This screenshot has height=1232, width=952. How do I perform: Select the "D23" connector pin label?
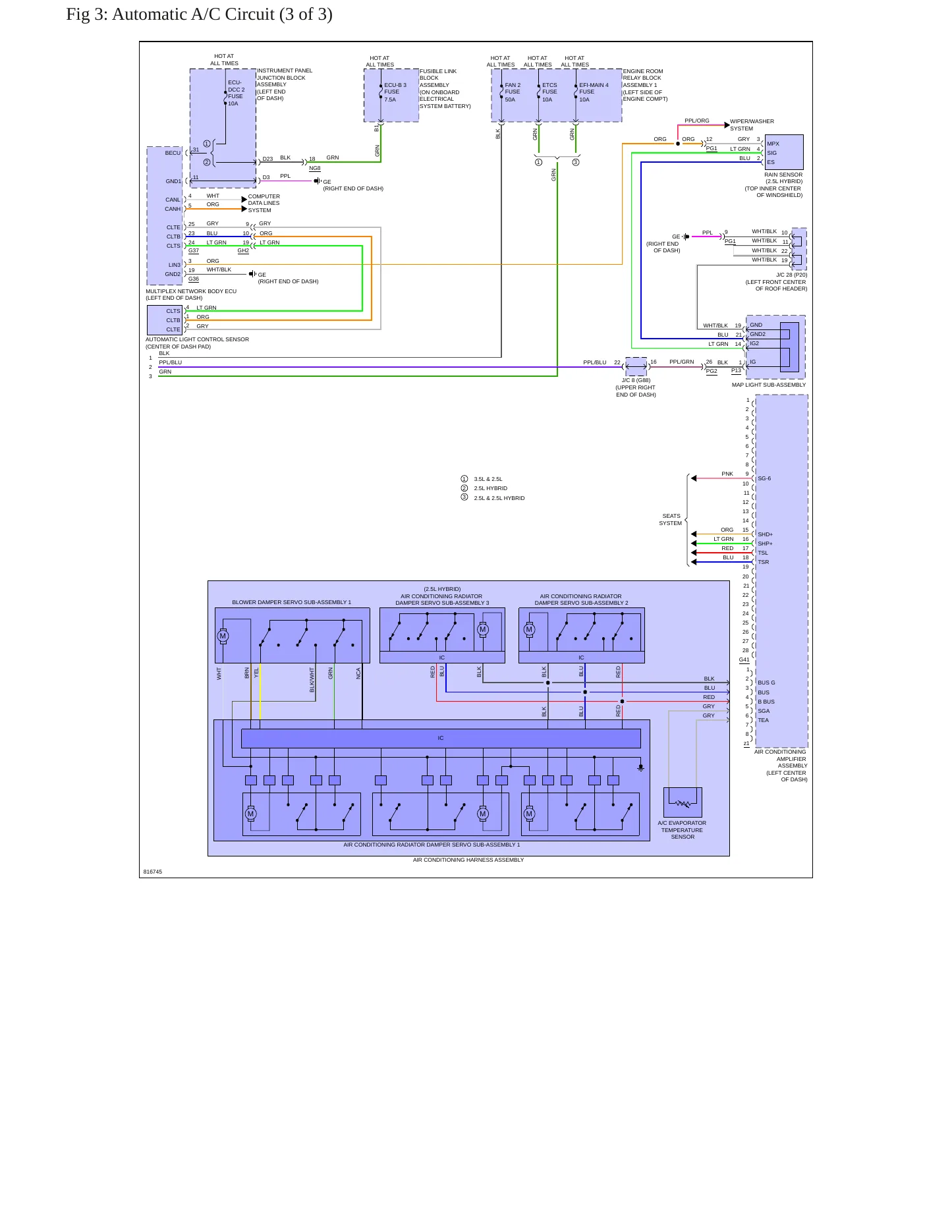tap(267, 159)
